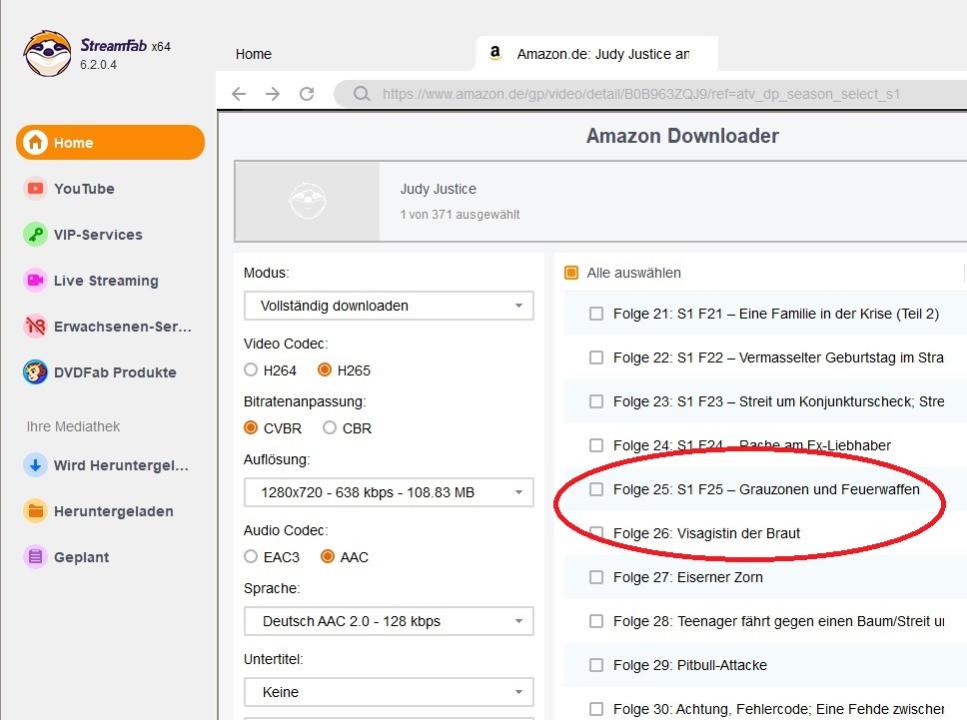Switch to the Home tab
967x720 pixels.
point(253,54)
